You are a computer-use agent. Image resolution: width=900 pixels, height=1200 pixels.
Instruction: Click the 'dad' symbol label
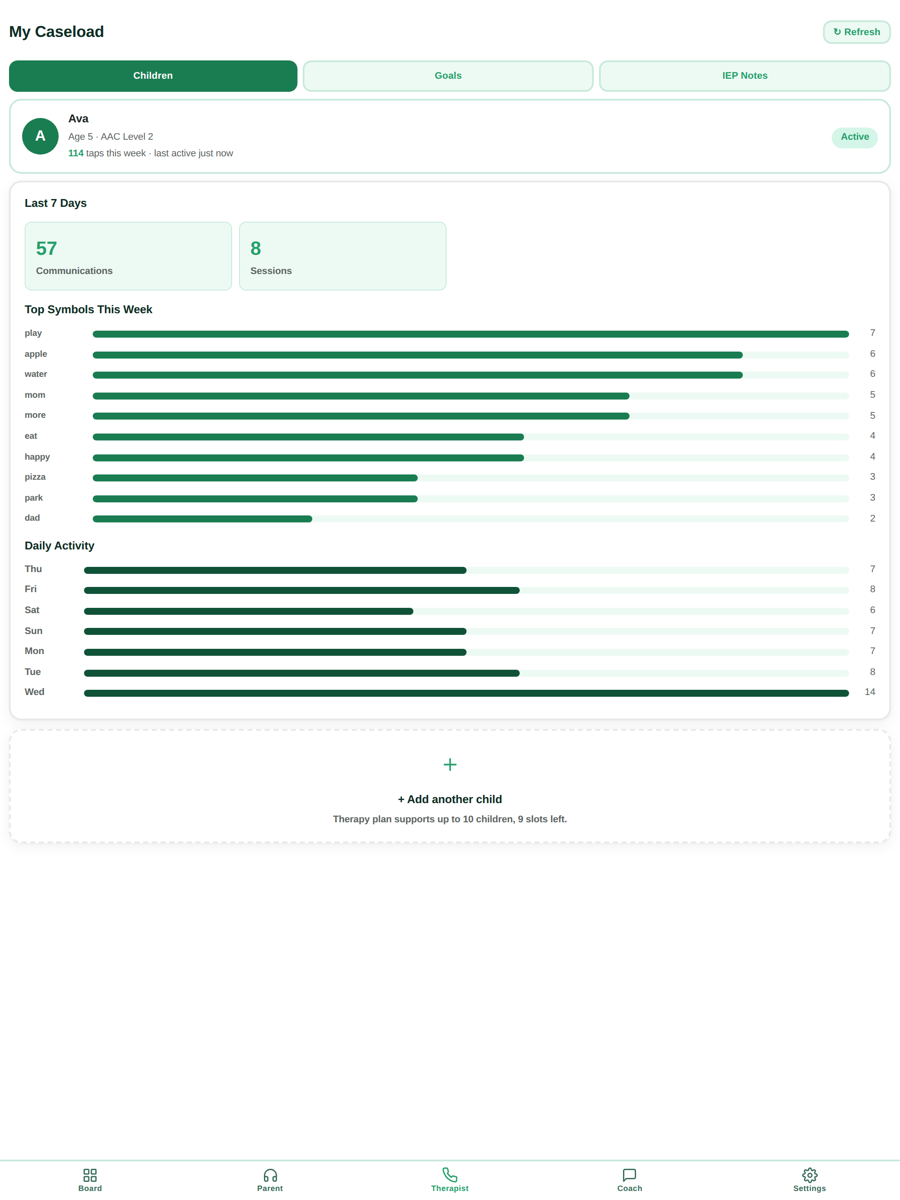coord(32,518)
